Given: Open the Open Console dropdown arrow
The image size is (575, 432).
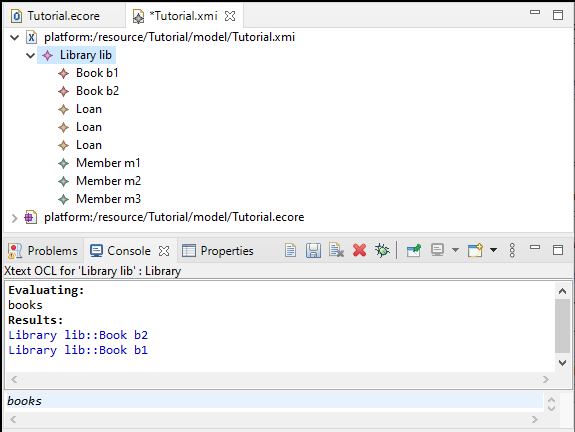Looking at the screenshot, I should tap(494, 250).
